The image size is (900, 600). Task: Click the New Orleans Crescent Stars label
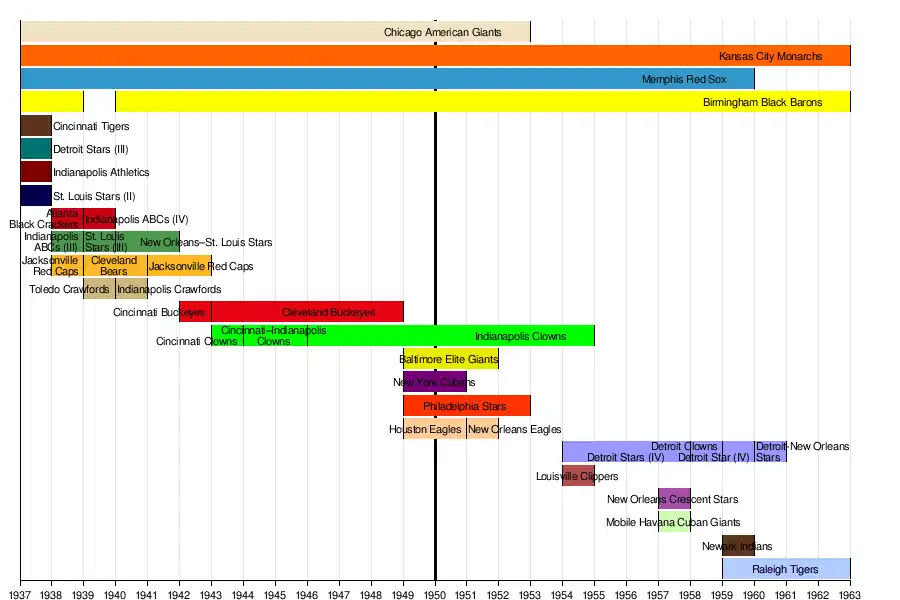point(672,499)
